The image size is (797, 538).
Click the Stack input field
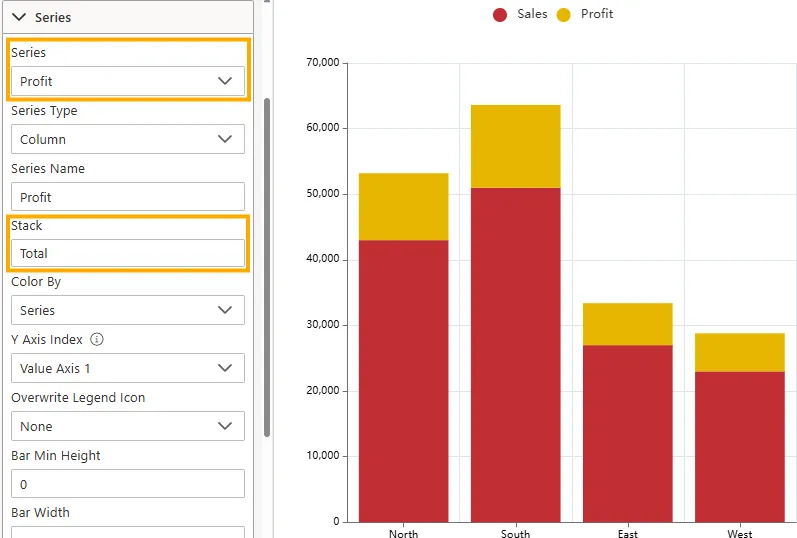(127, 253)
